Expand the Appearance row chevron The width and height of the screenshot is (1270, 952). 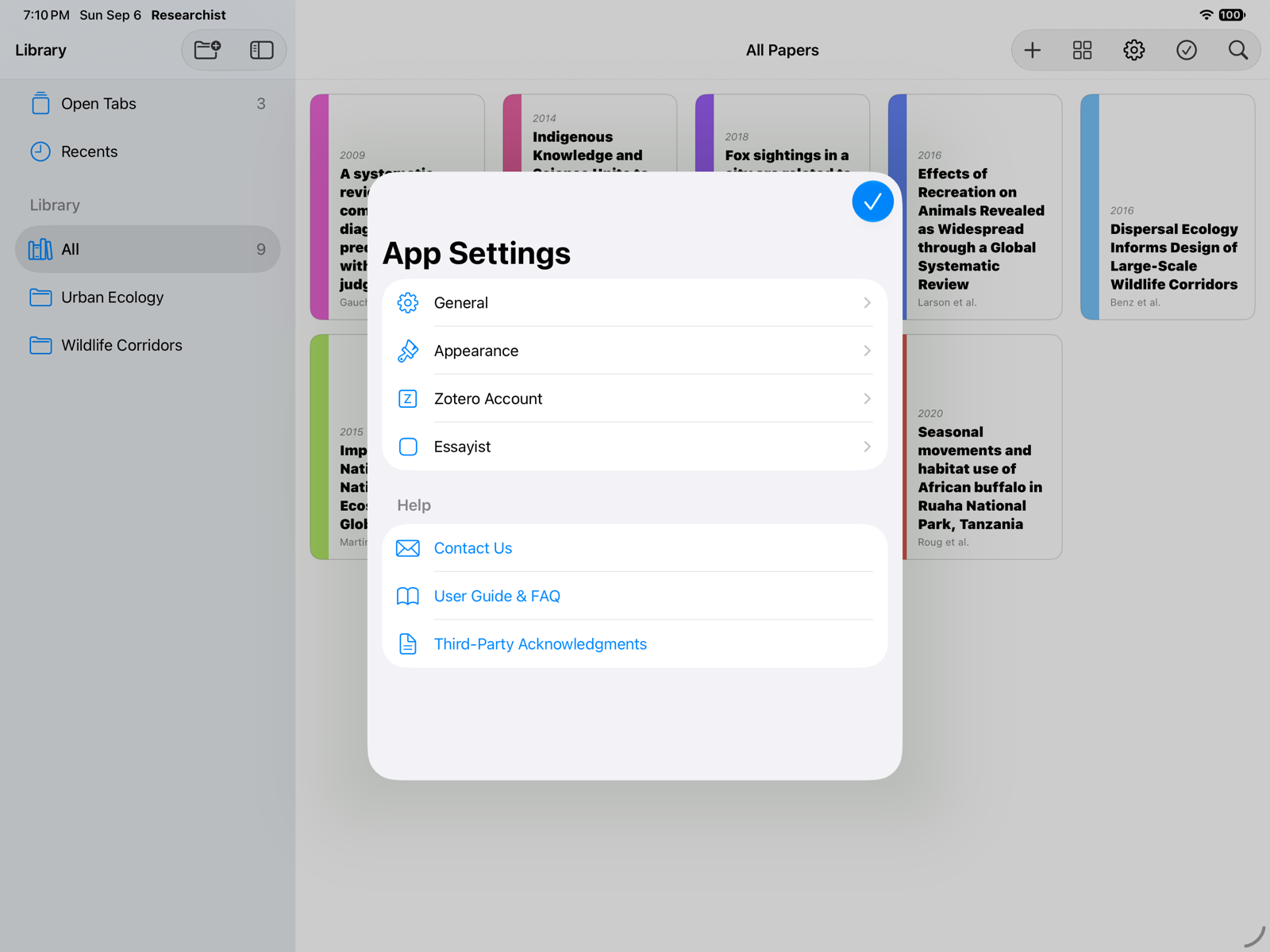[867, 351]
